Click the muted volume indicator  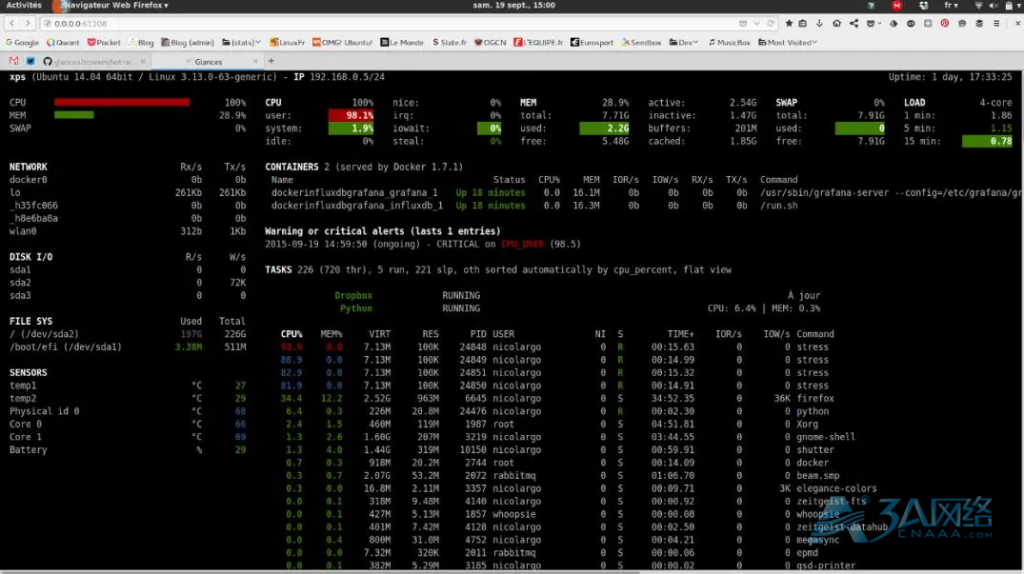[993, 5]
